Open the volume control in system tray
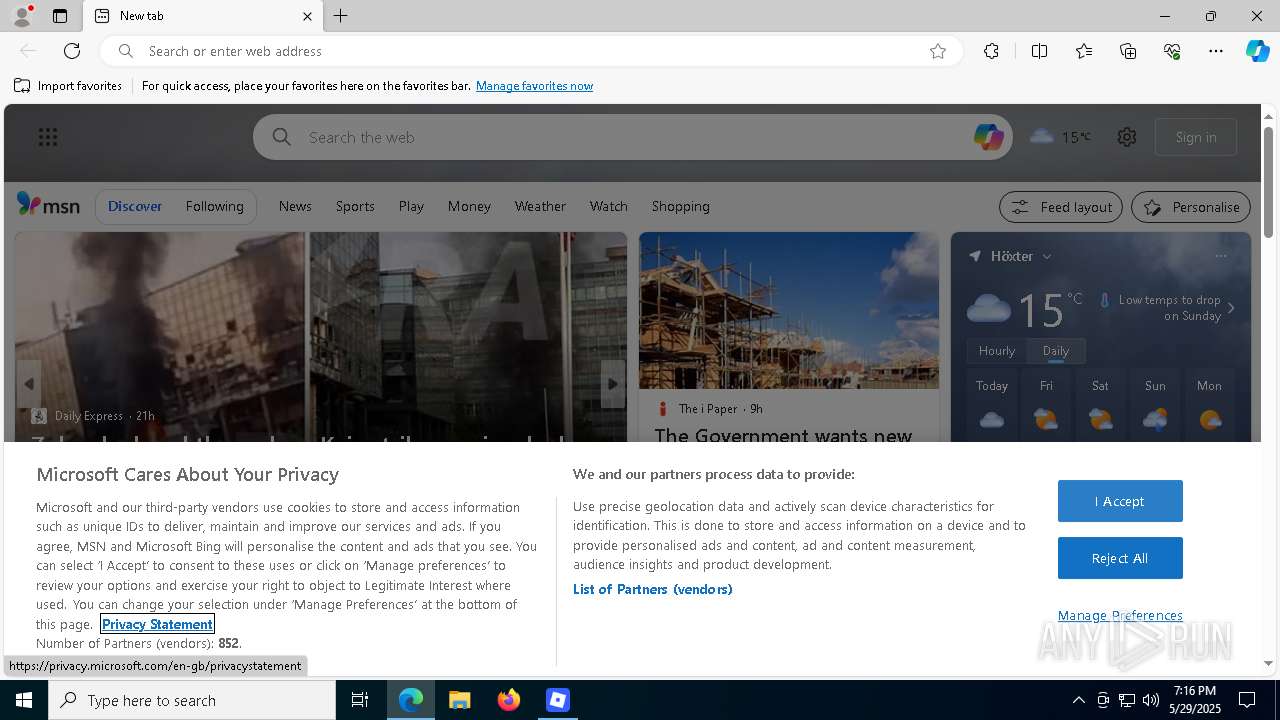 (x=1150, y=700)
